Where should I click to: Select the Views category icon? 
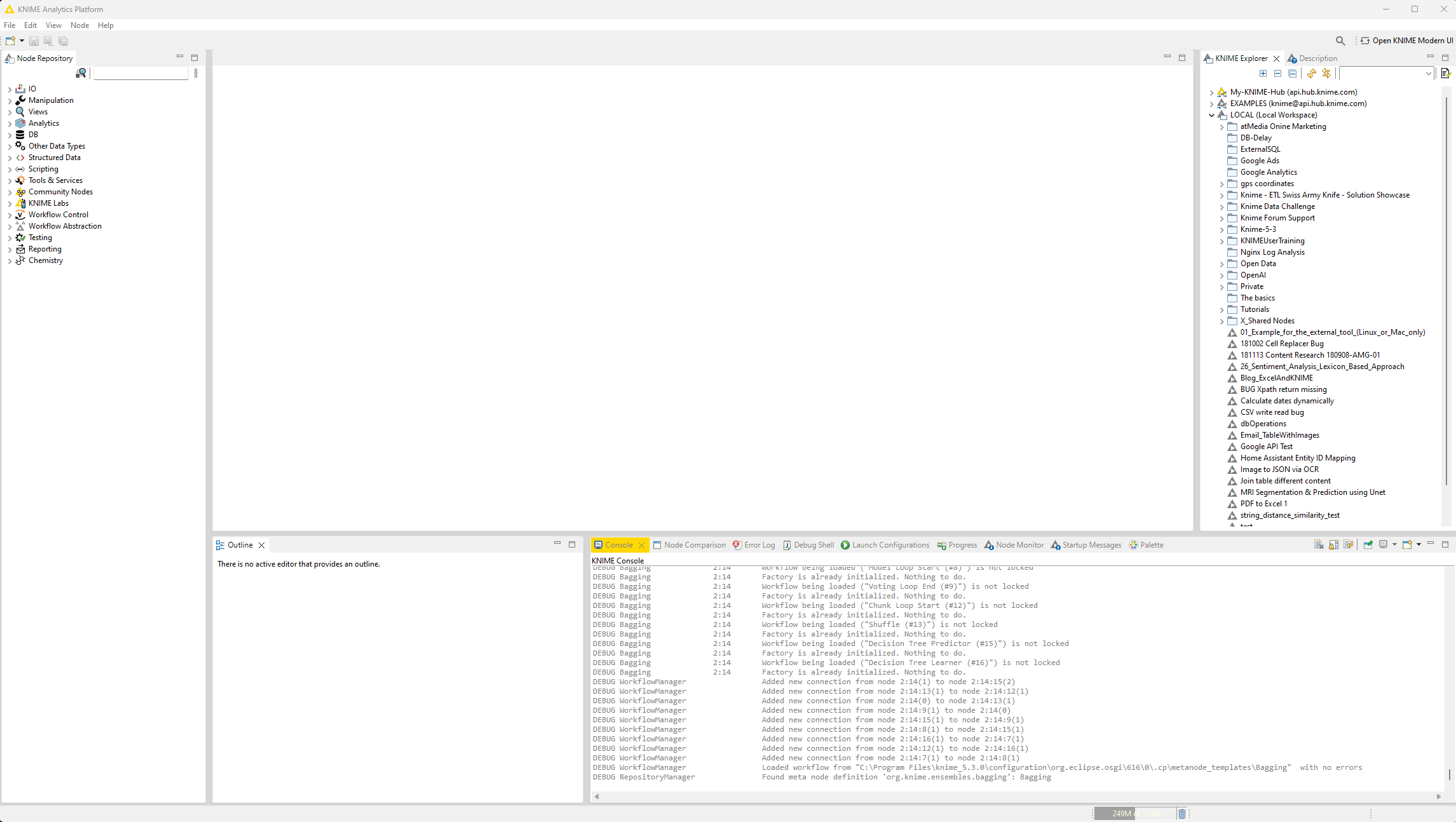tap(20, 112)
